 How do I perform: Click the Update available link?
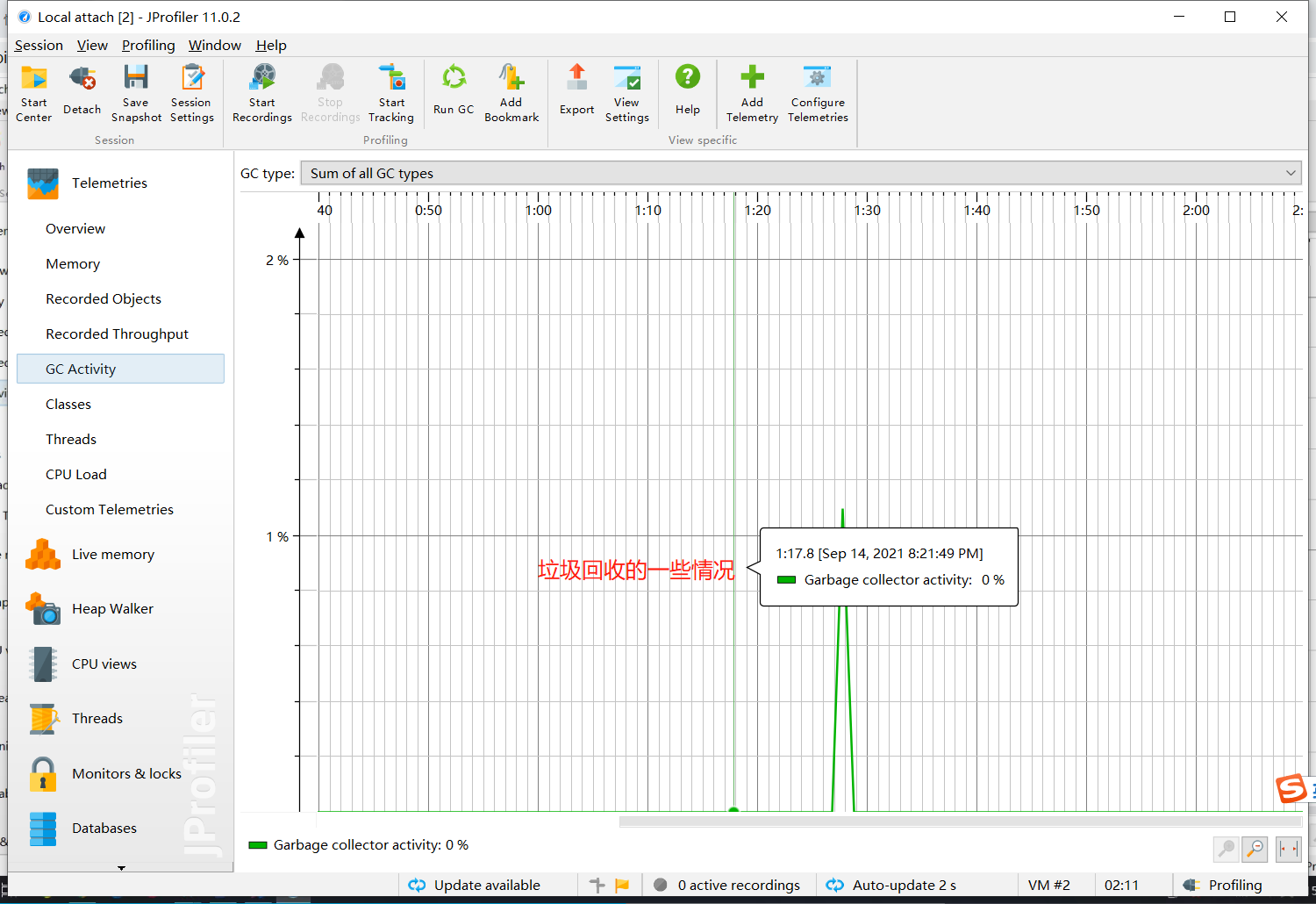(487, 885)
